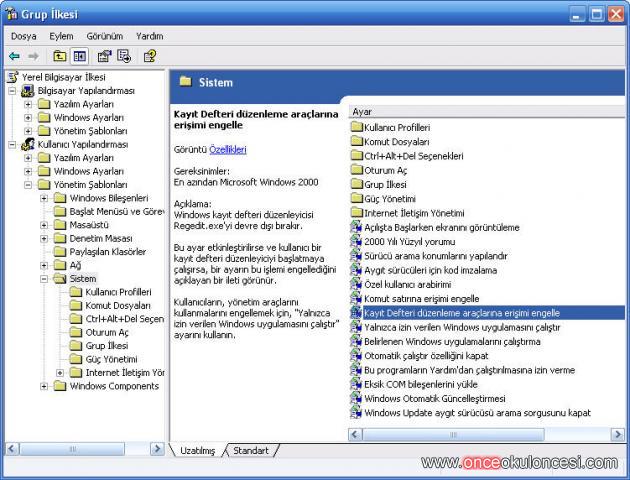Select 'Komut satırına erişimi engelle' setting
Image resolution: width=630 pixels, height=480 pixels.
(x=421, y=298)
